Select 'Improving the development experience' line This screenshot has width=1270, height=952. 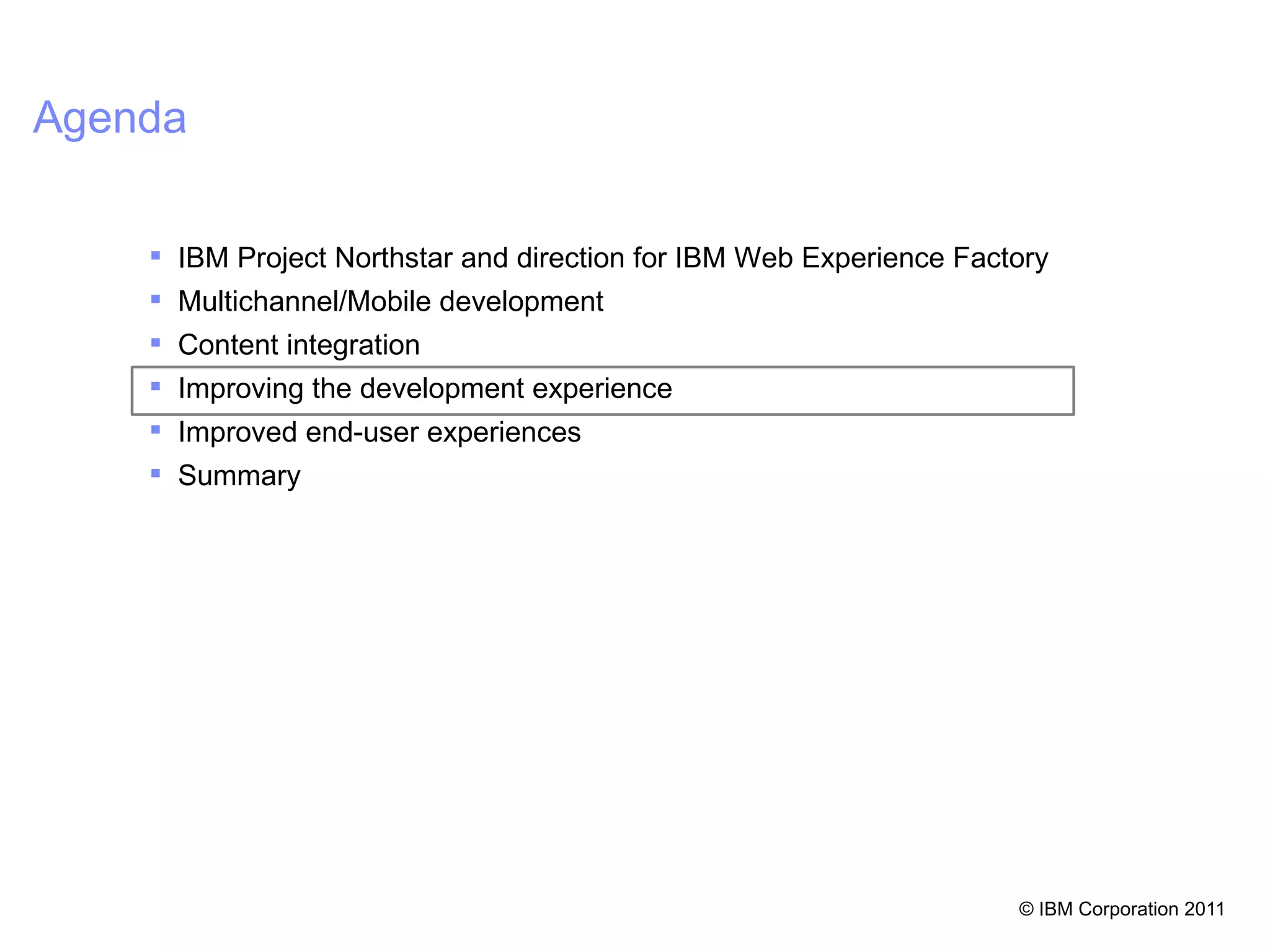[425, 389]
